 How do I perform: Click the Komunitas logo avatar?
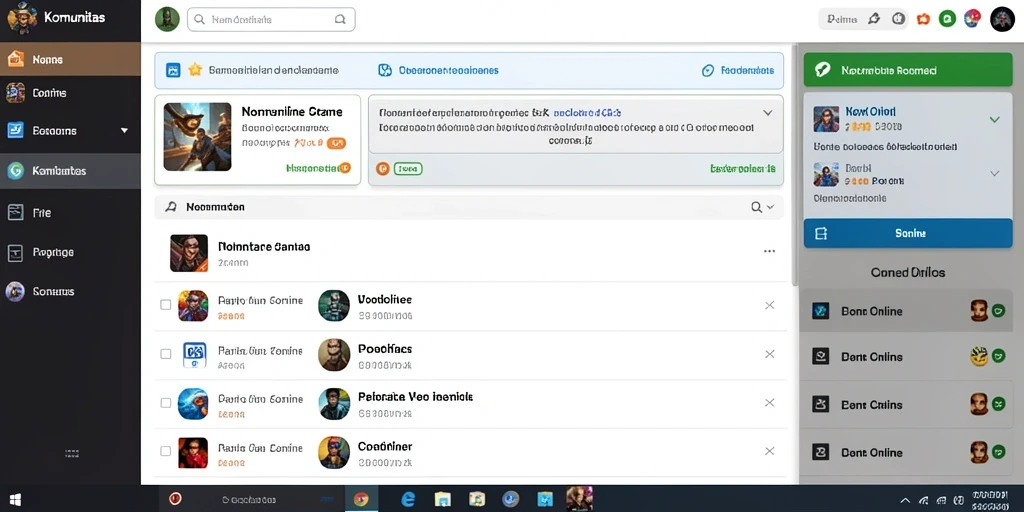tap(22, 18)
